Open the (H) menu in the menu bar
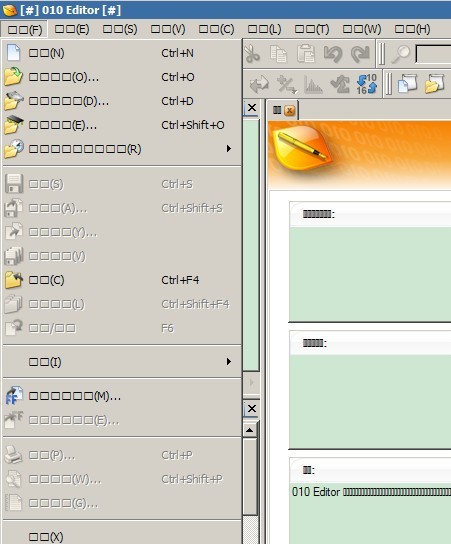The width and height of the screenshot is (451, 544). 412,29
